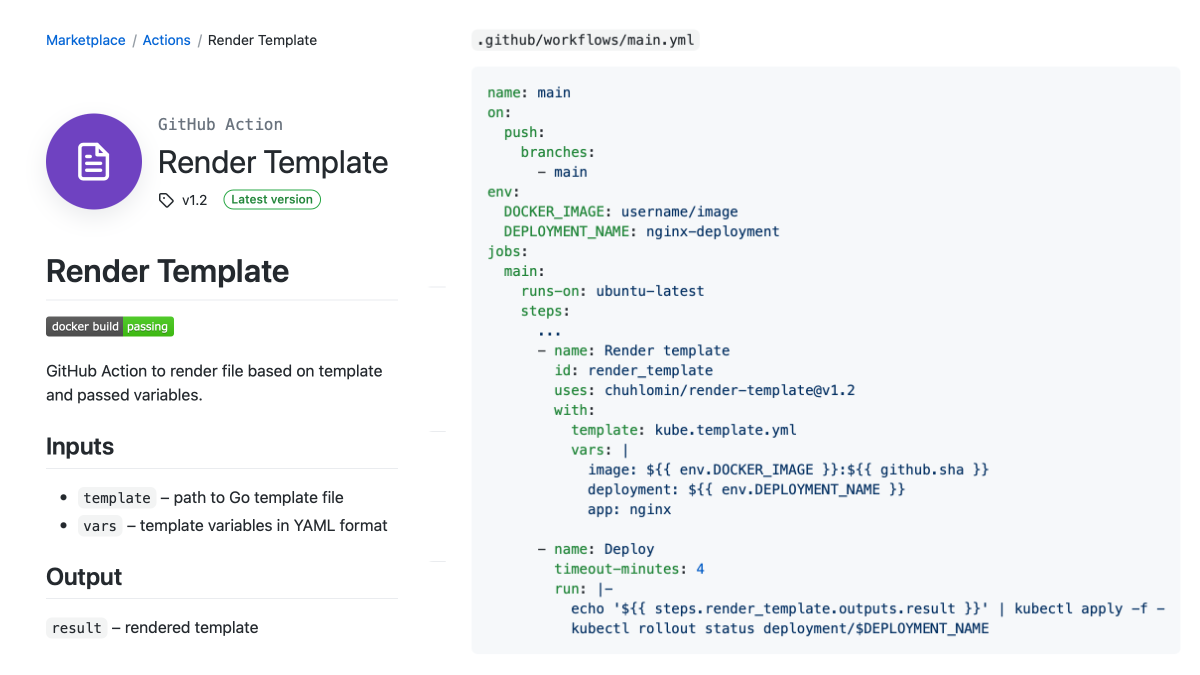Click the Render Template page heading
Image resolution: width=1200 pixels, height=675 pixels.
point(166,271)
